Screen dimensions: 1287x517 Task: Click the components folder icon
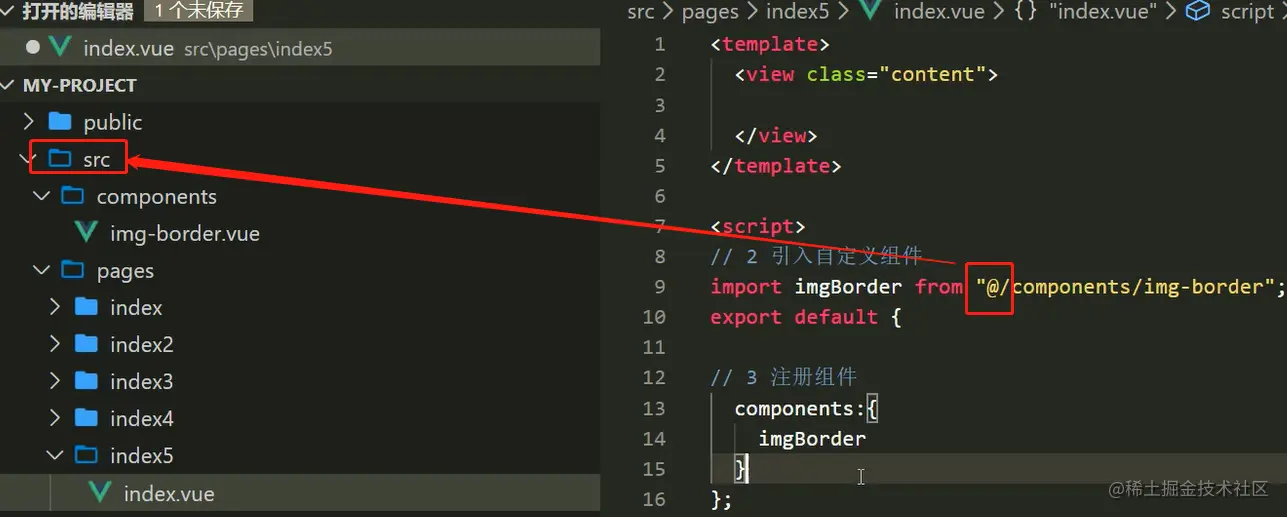click(72, 196)
